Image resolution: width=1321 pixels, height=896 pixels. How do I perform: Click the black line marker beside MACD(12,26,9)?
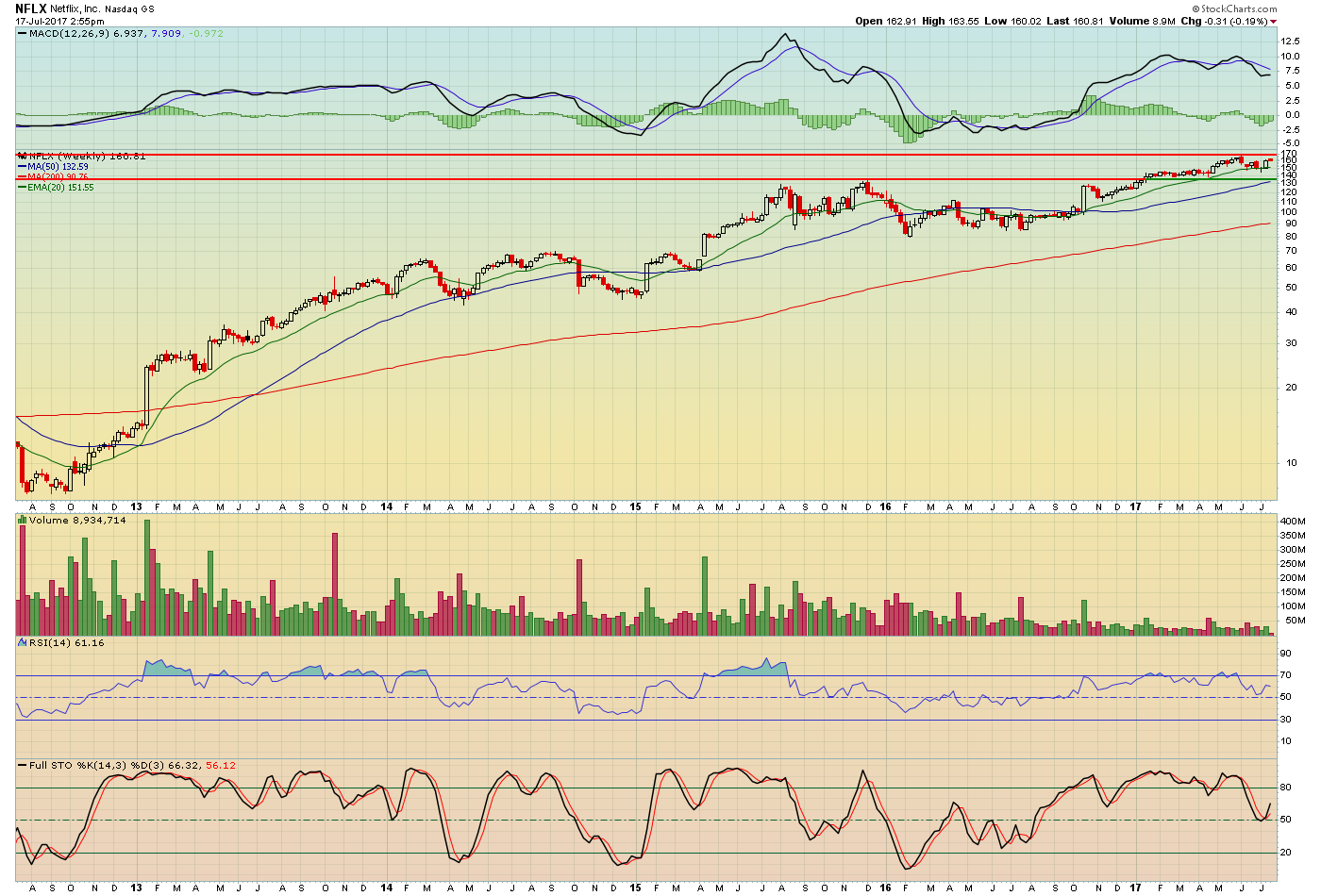pyautogui.click(x=22, y=33)
